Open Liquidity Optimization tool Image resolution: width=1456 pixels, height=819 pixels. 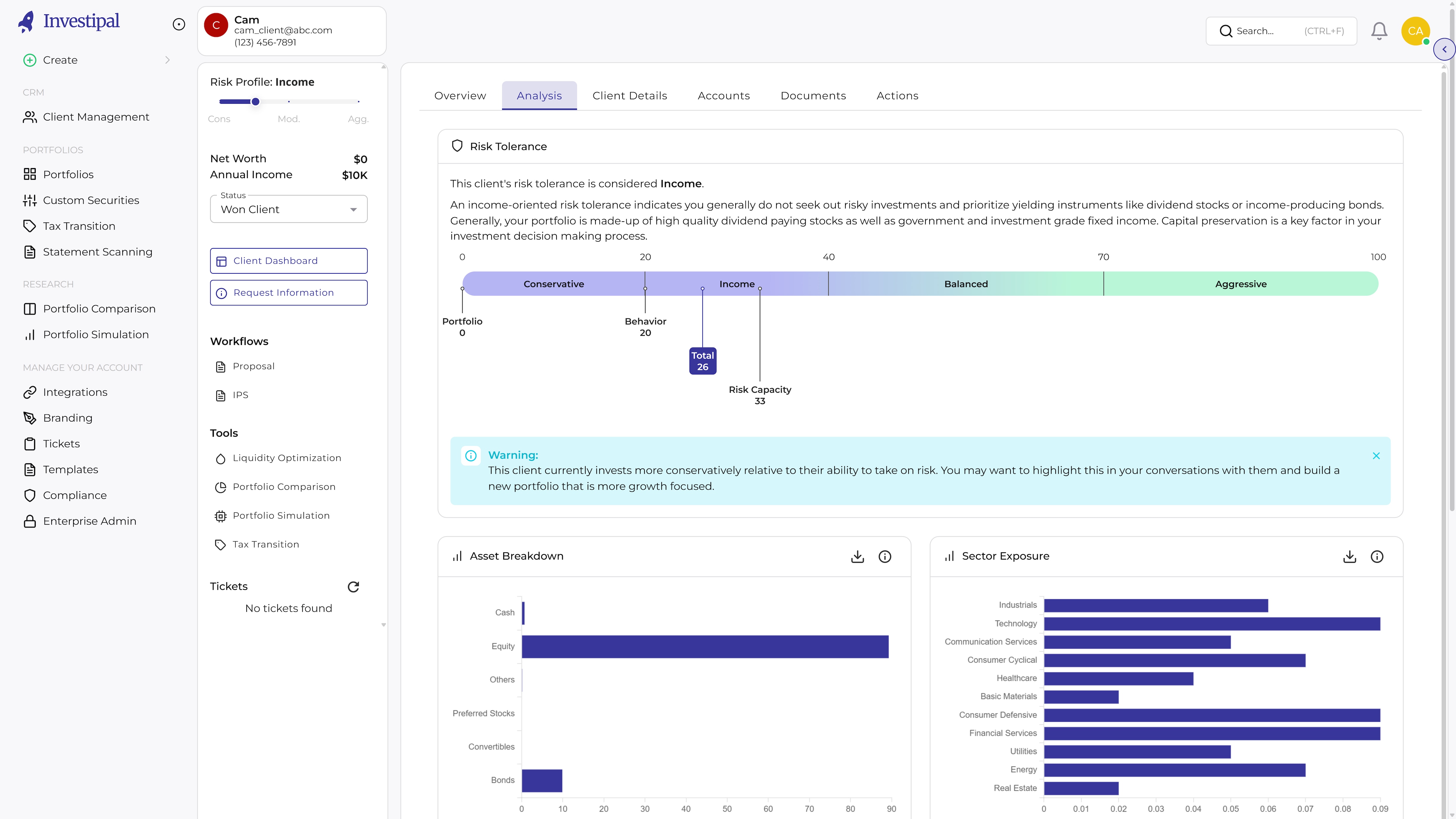[x=287, y=458]
